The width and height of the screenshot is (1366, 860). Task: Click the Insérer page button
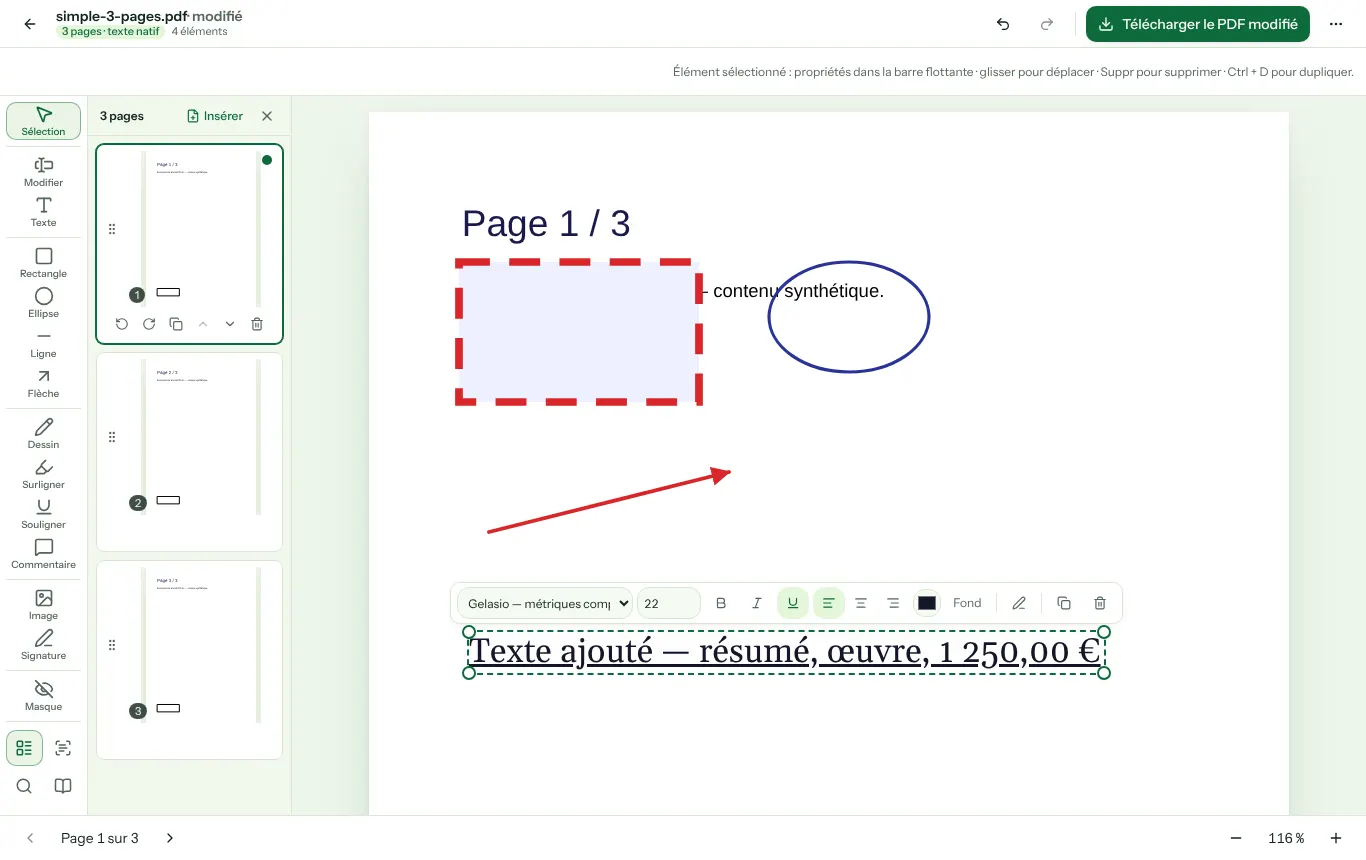pos(215,116)
